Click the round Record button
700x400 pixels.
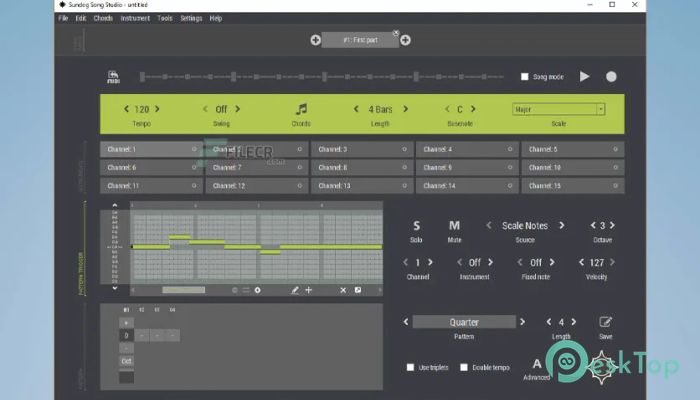[611, 77]
